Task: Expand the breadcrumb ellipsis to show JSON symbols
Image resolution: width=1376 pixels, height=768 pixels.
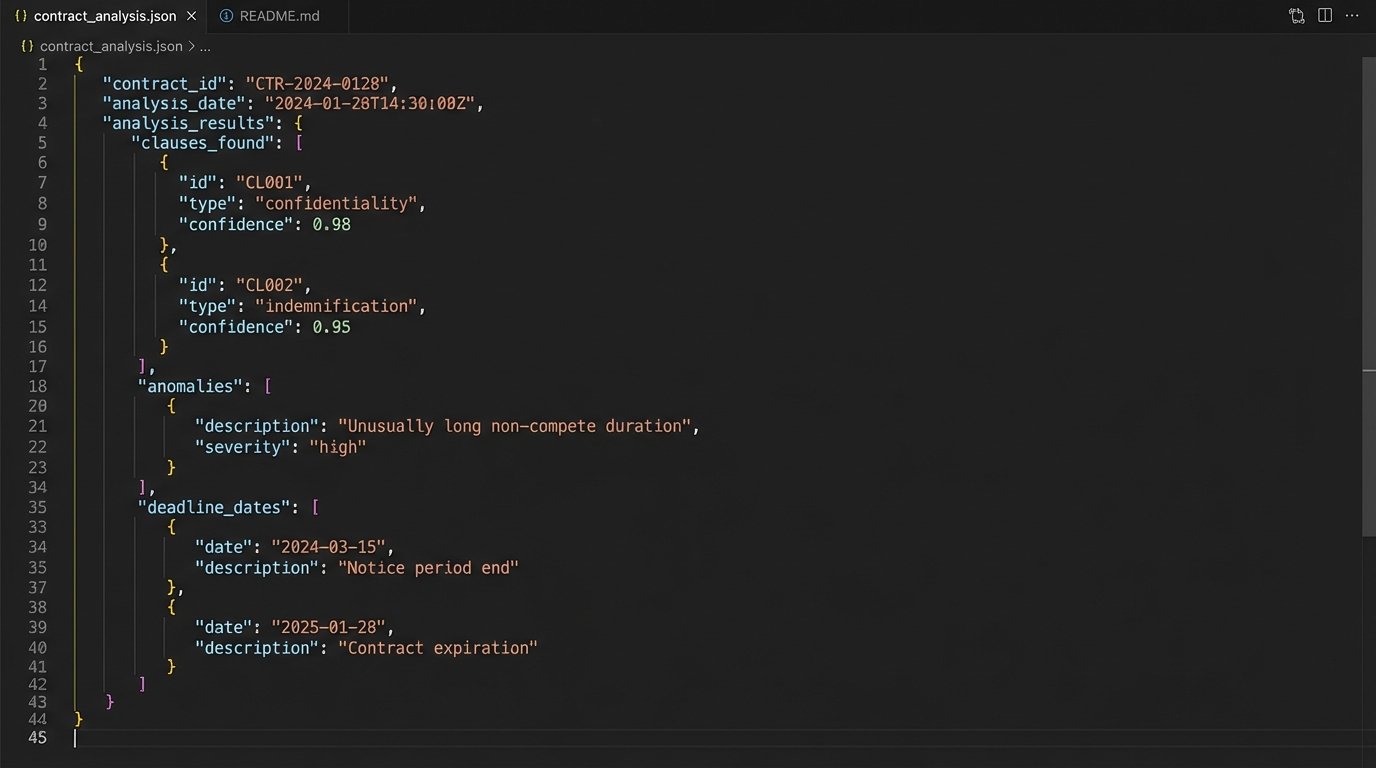Action: point(204,46)
